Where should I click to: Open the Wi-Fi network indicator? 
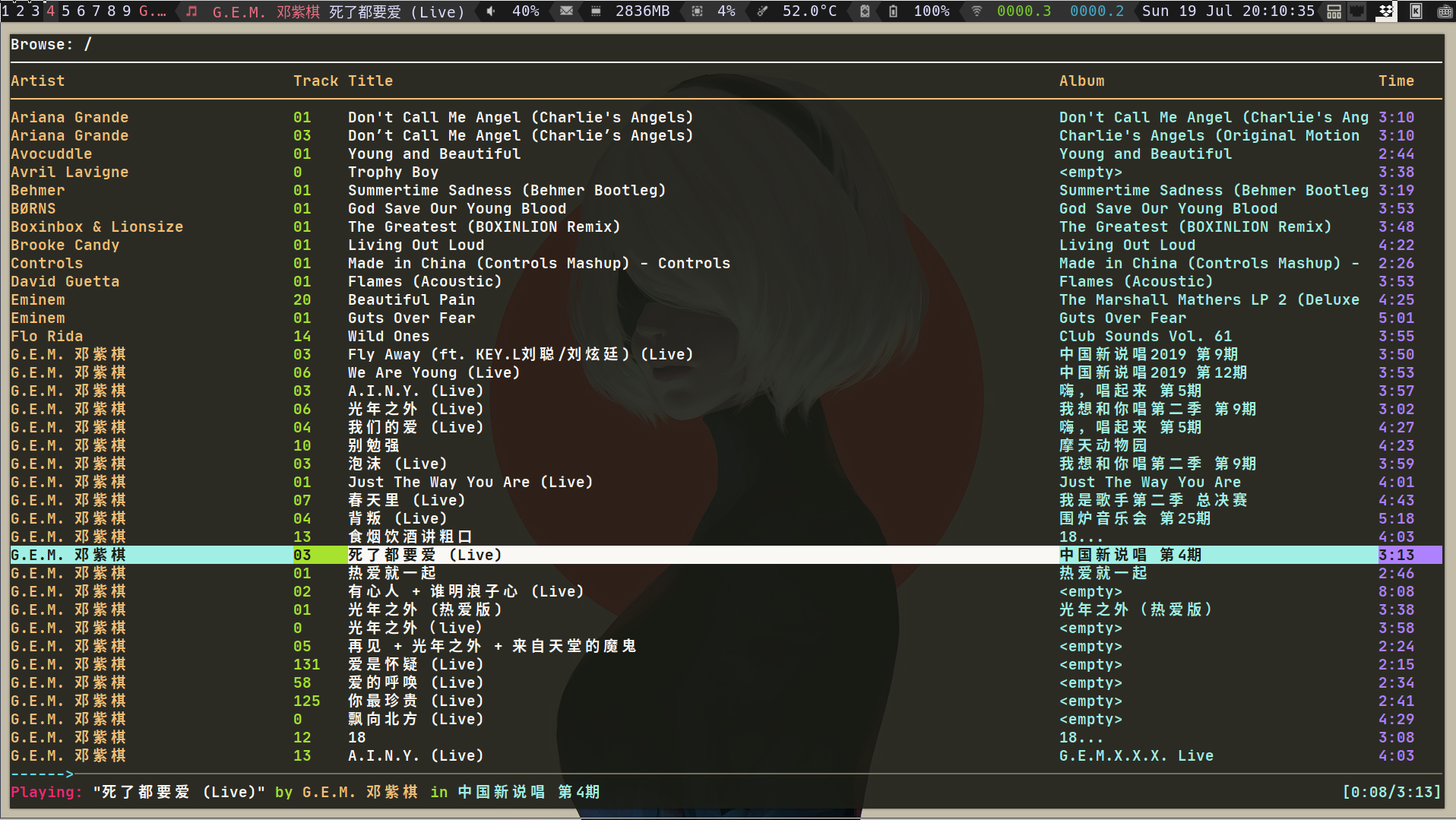[976, 11]
